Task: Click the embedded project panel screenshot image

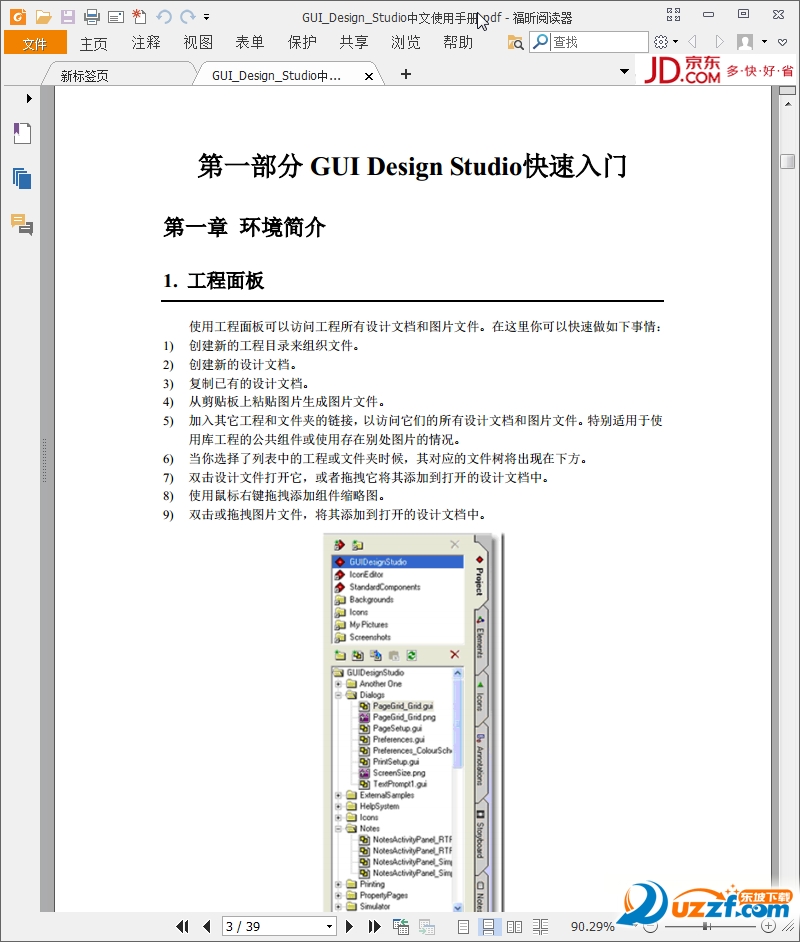Action: 413,723
